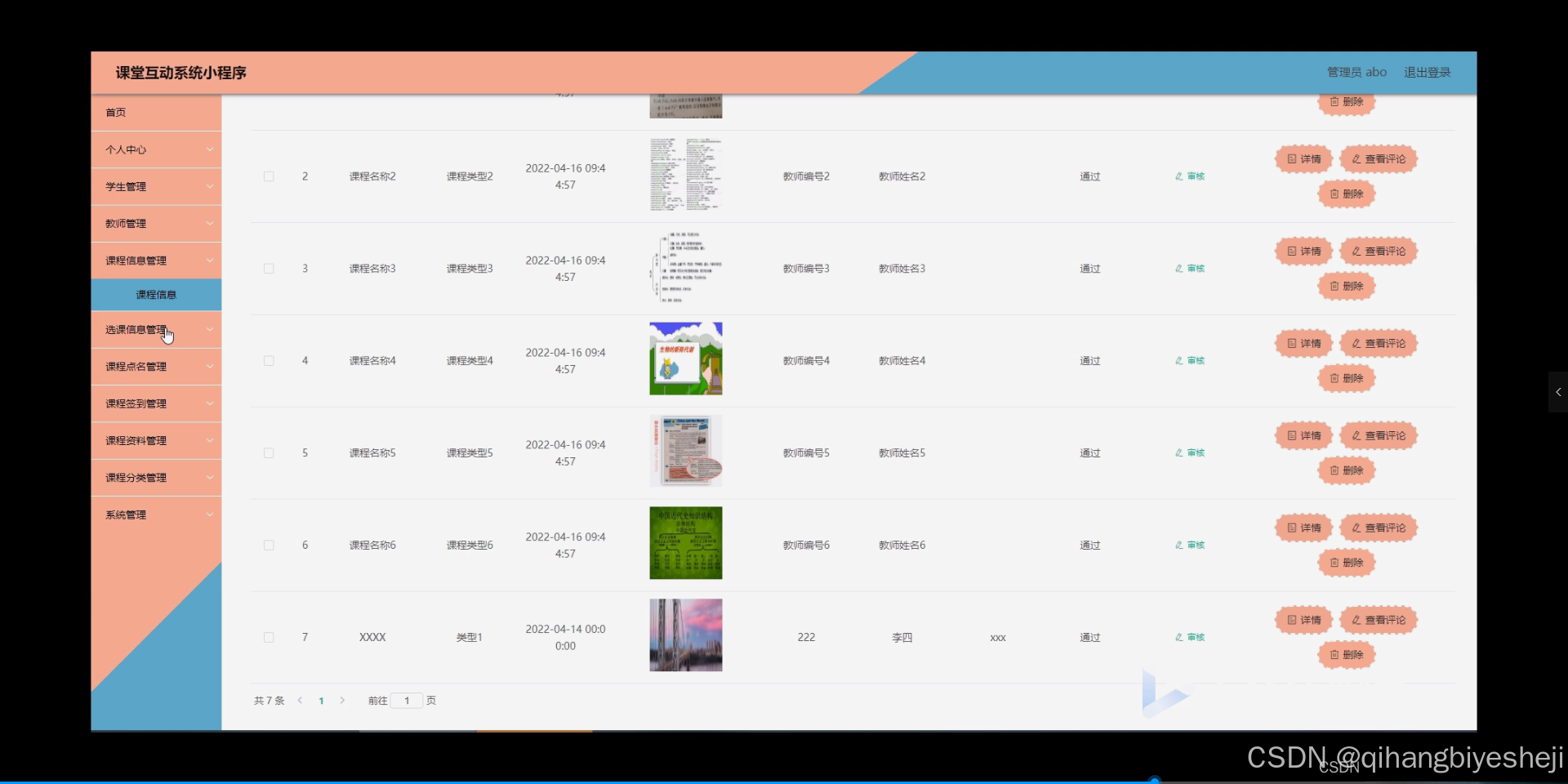Select the checkbox for 课程名称5
The image size is (1568, 784).
(269, 452)
